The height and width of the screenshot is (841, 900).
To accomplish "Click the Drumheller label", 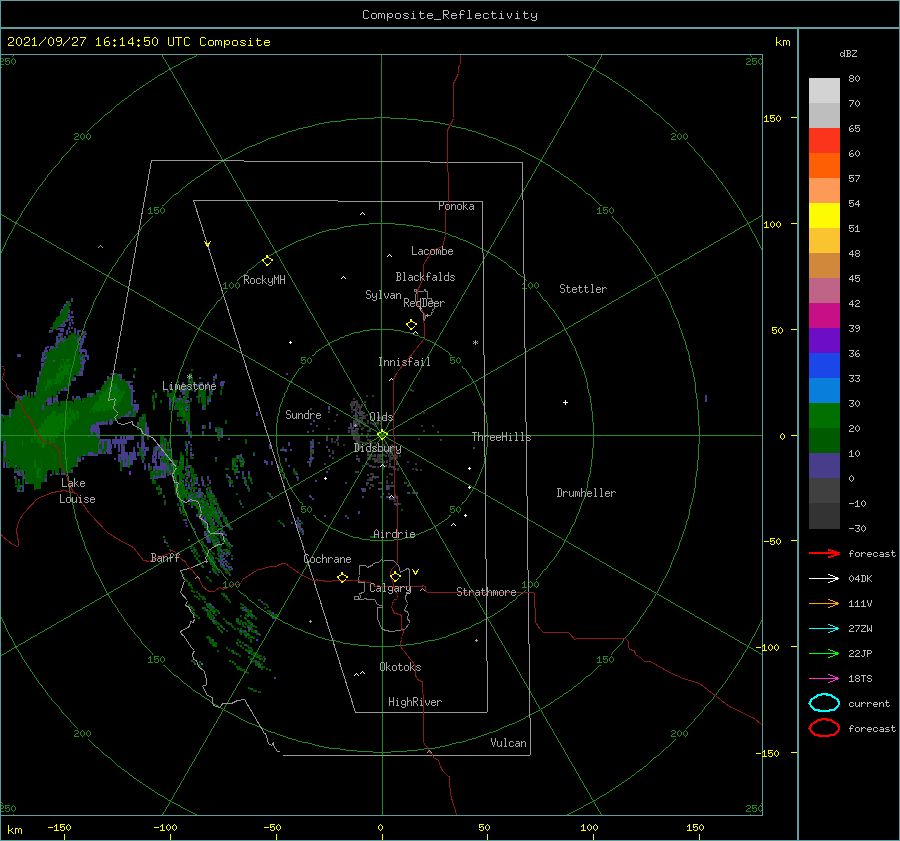I will click(586, 493).
